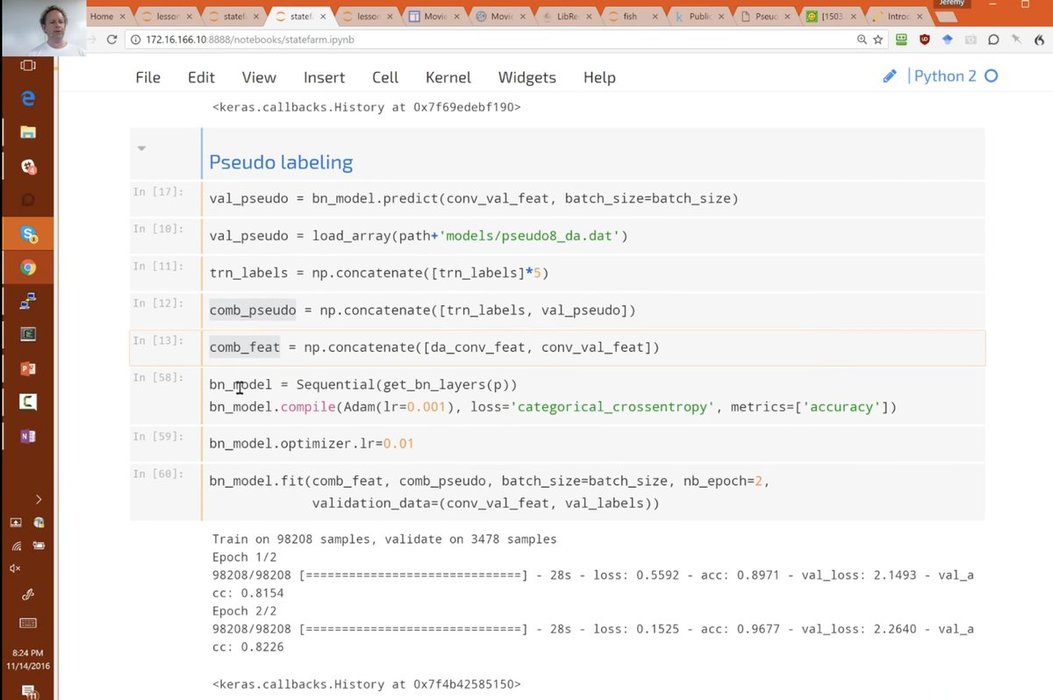Open Microsoft Edge from the taskbar
Viewport: 1053px width, 700px height.
tap(28, 98)
